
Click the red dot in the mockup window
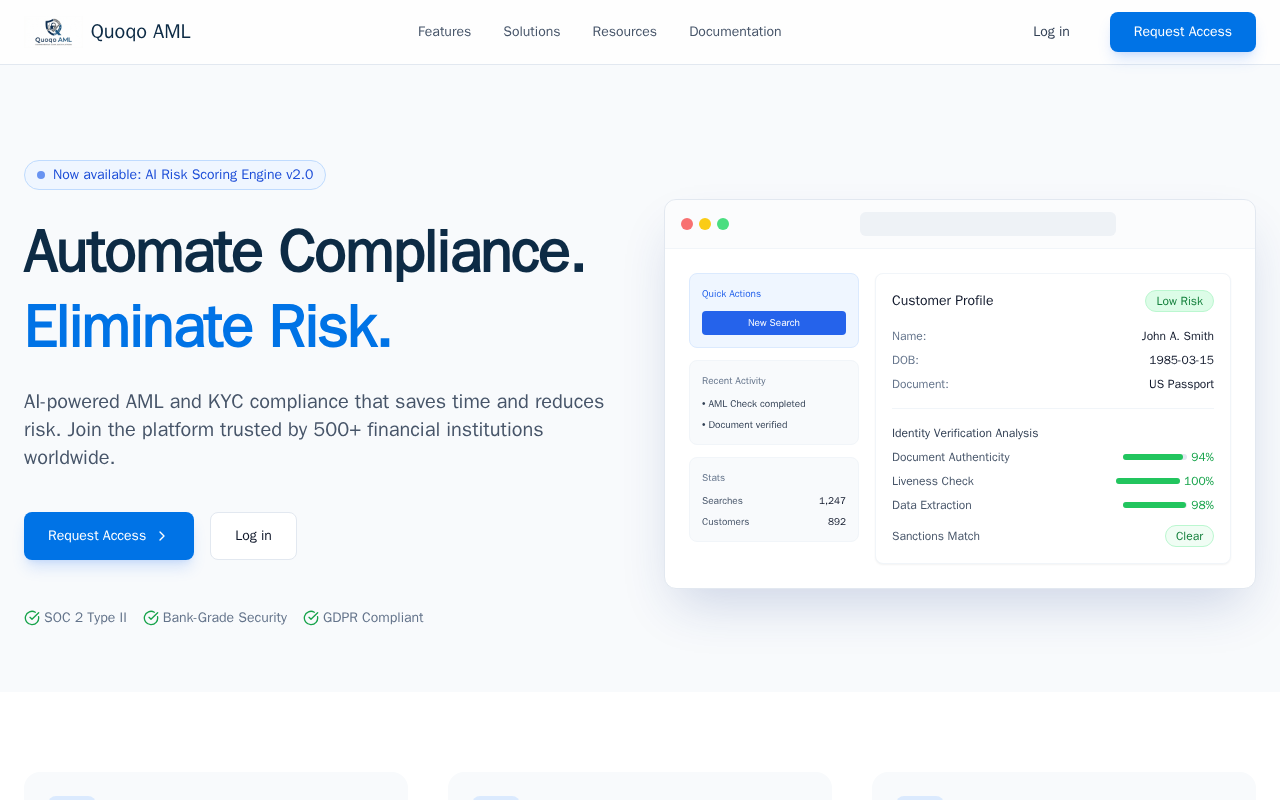click(x=687, y=224)
